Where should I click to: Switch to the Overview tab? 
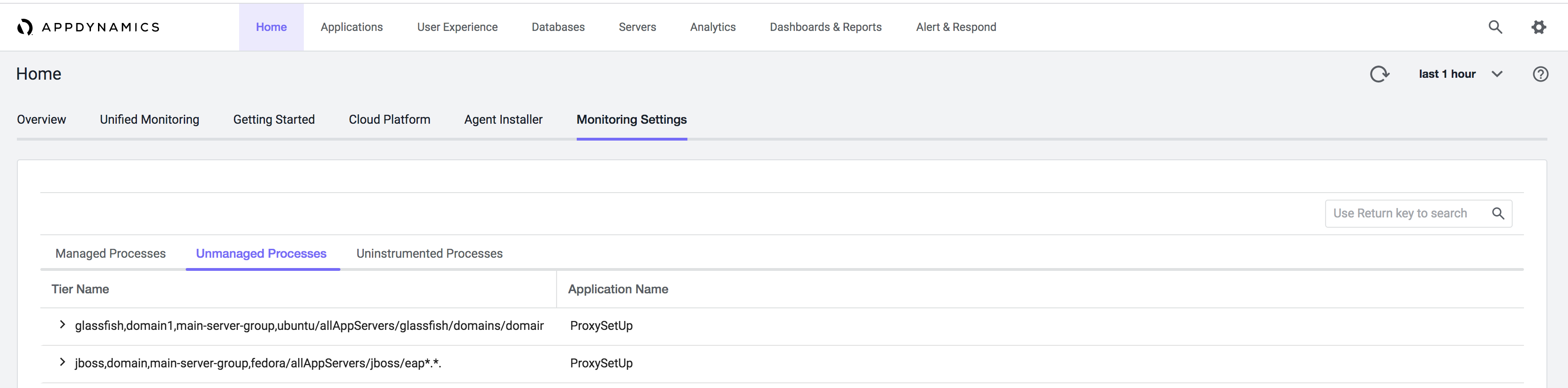point(41,120)
